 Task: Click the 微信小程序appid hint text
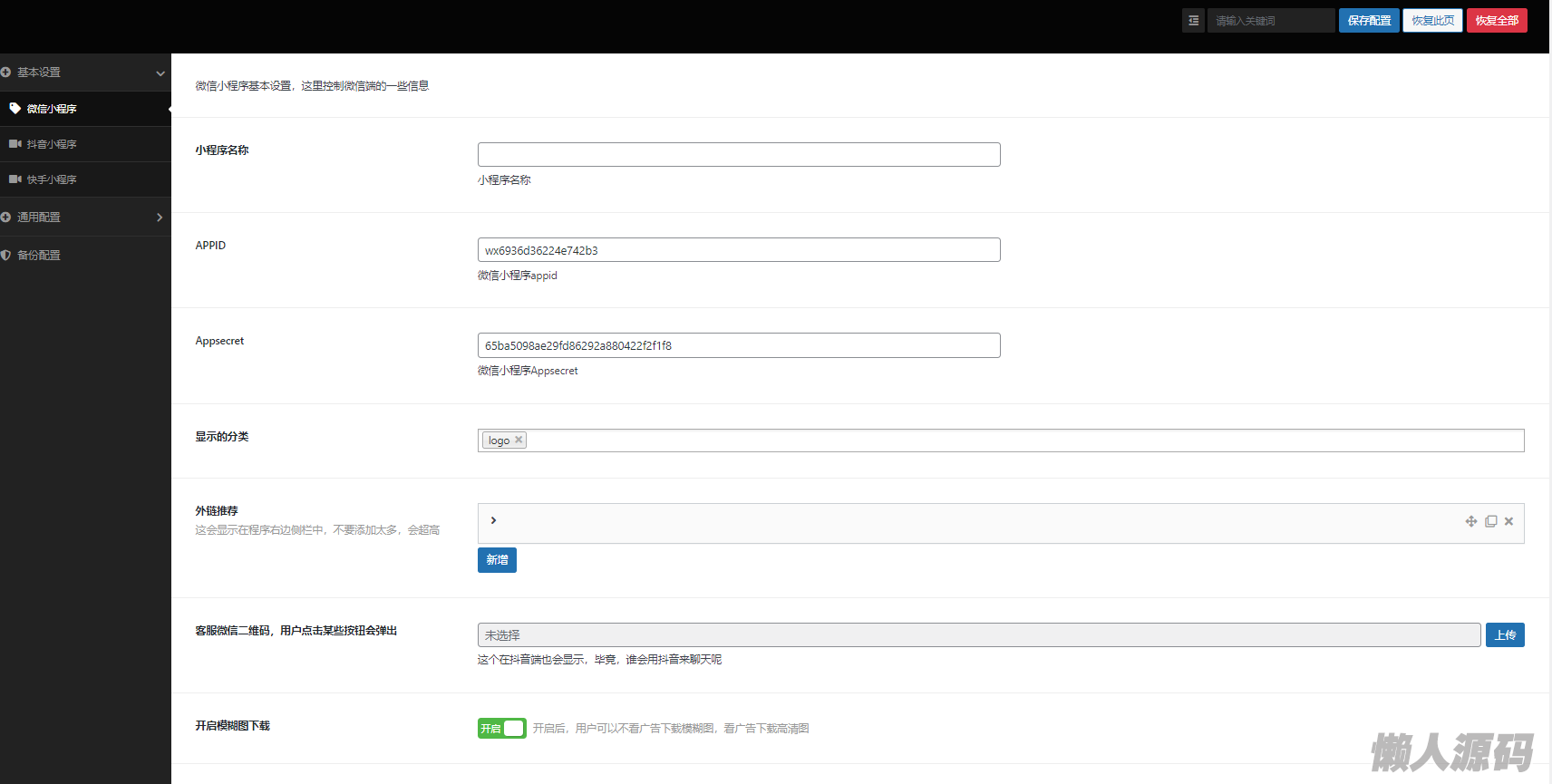pyautogui.click(x=518, y=276)
